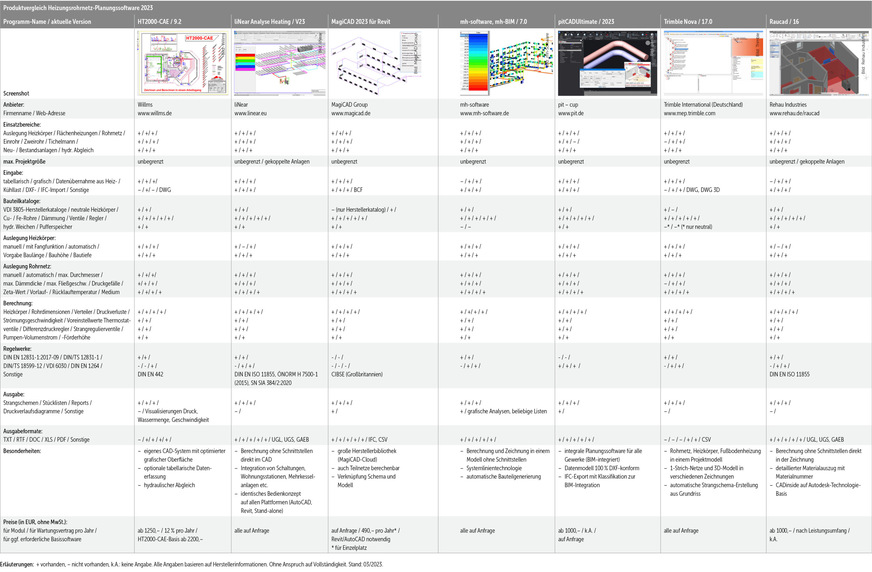Screen dimensions: 872x572
Task: Select the Trimble Nova / 17.0 column header
Action: click(x=690, y=19)
